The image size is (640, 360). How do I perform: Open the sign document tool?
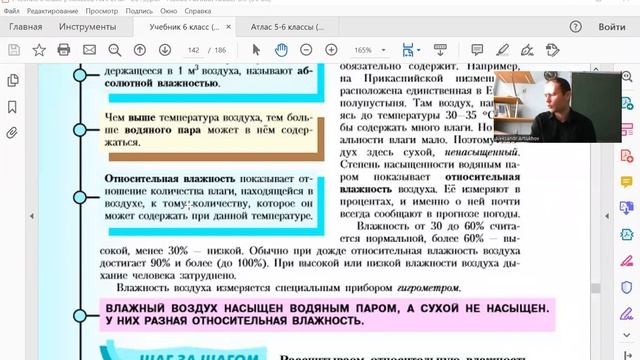527,50
